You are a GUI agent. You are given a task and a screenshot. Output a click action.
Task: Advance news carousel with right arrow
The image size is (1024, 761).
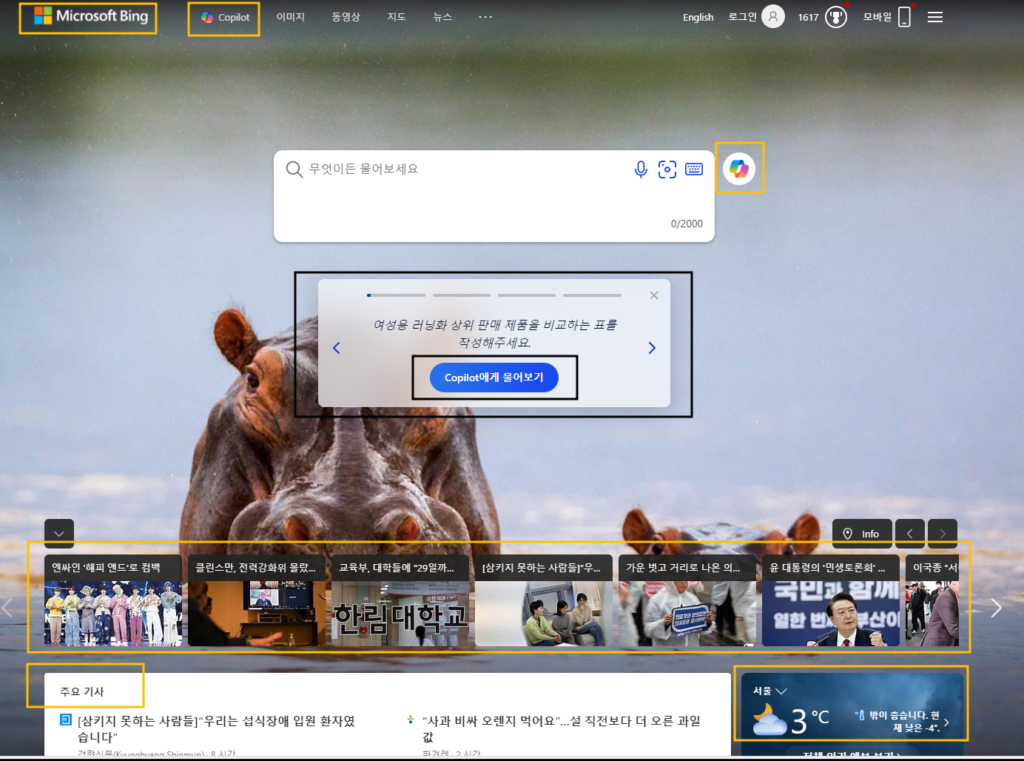(996, 608)
